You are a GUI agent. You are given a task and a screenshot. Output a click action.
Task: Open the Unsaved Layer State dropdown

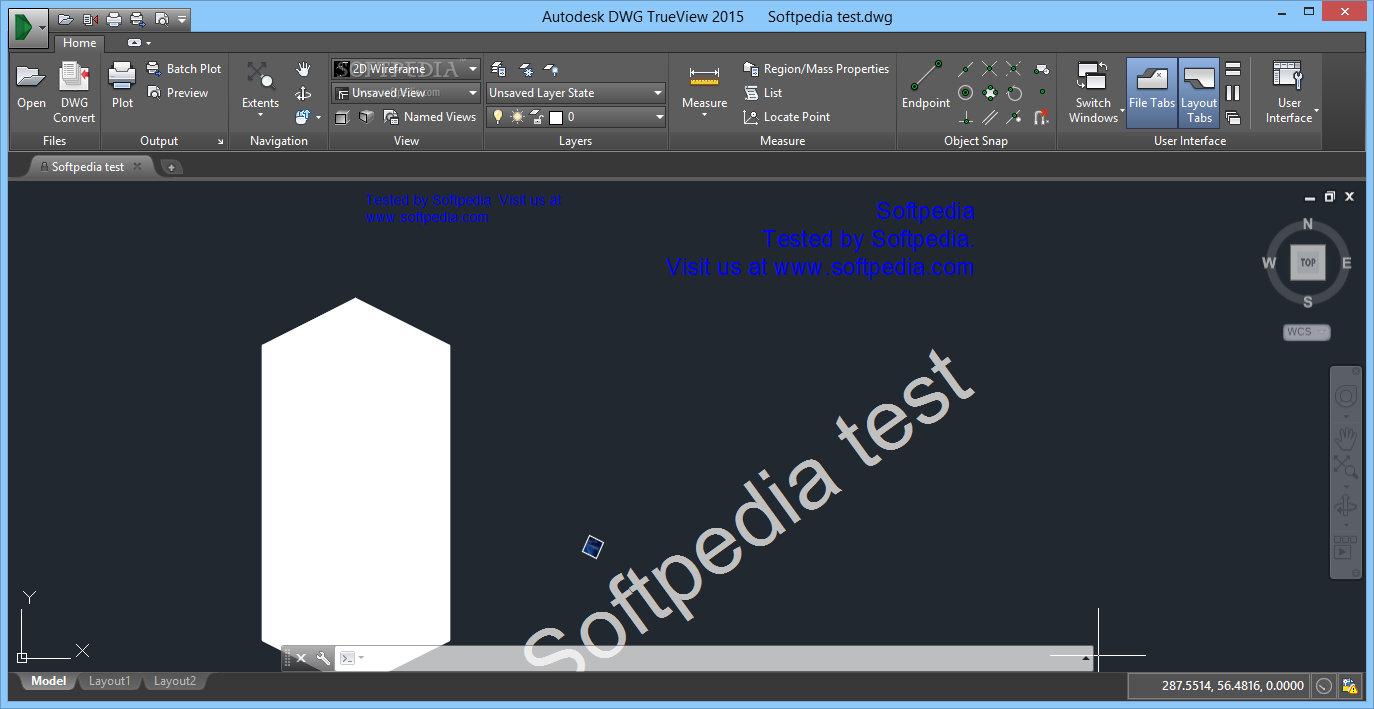(576, 93)
